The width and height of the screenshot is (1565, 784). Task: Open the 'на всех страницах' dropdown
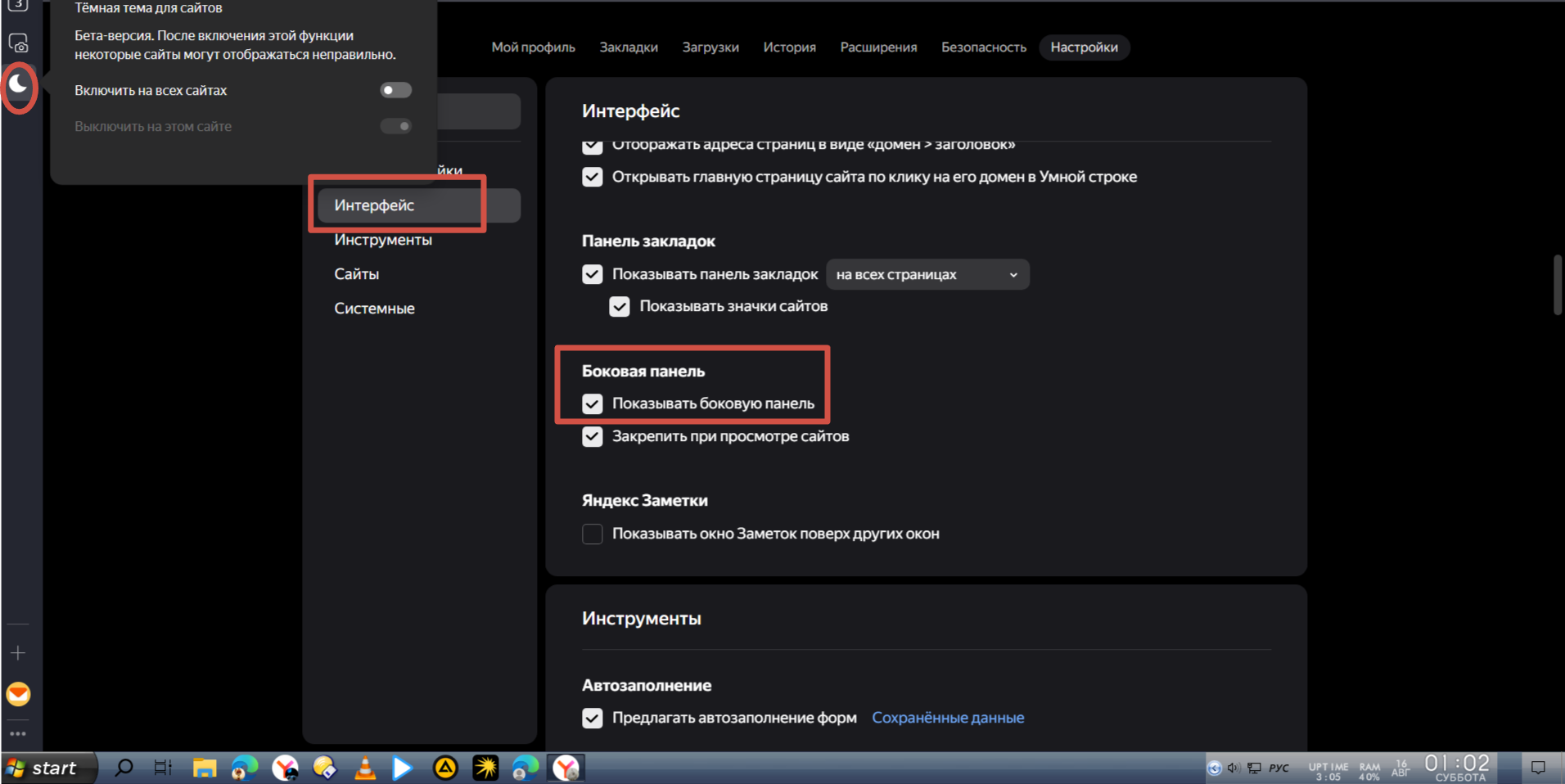click(927, 274)
